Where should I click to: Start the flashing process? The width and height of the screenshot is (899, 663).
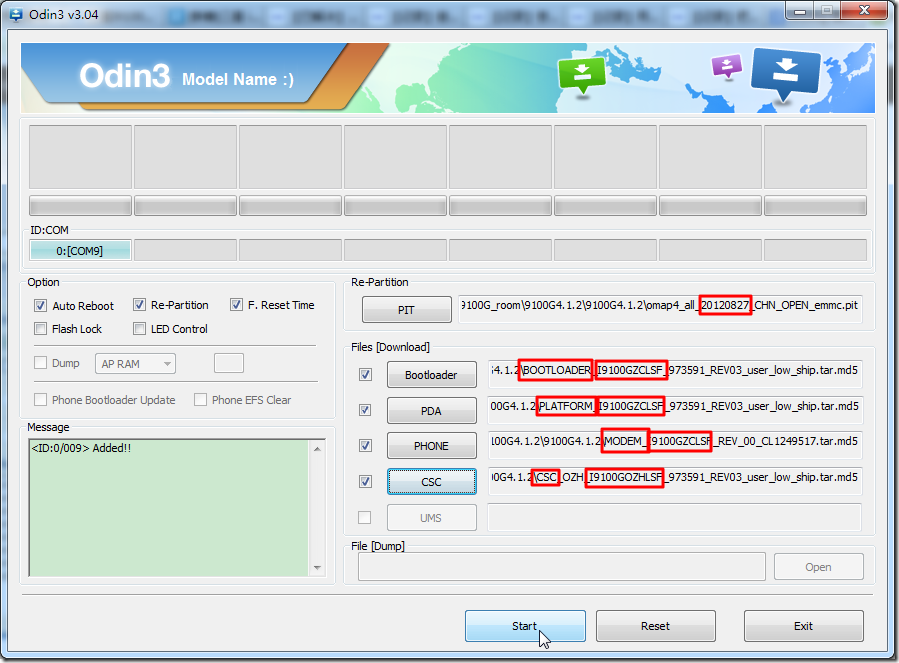point(525,626)
